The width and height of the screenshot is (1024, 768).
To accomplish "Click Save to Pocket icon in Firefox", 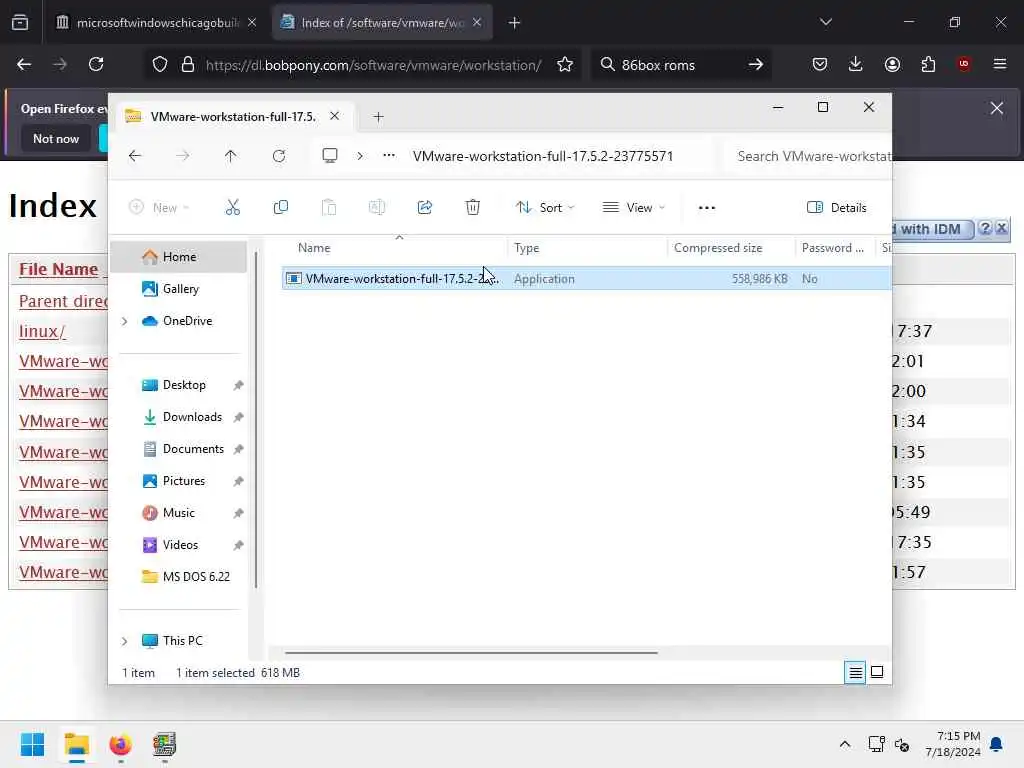I will [820, 64].
